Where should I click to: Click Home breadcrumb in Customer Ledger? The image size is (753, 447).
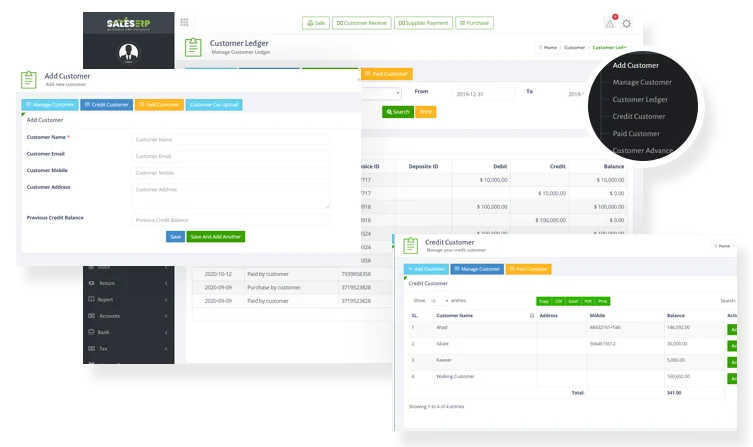548,48
